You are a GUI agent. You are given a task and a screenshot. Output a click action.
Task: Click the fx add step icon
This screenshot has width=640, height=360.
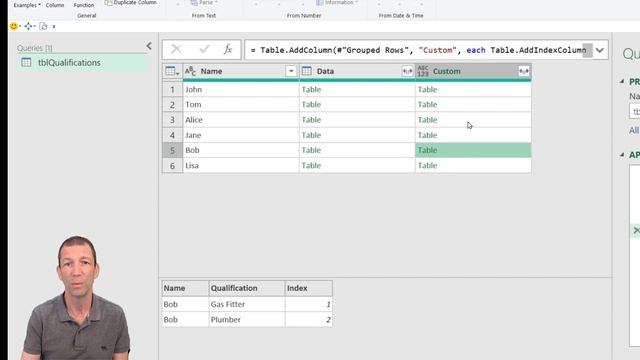pyautogui.click(x=228, y=50)
